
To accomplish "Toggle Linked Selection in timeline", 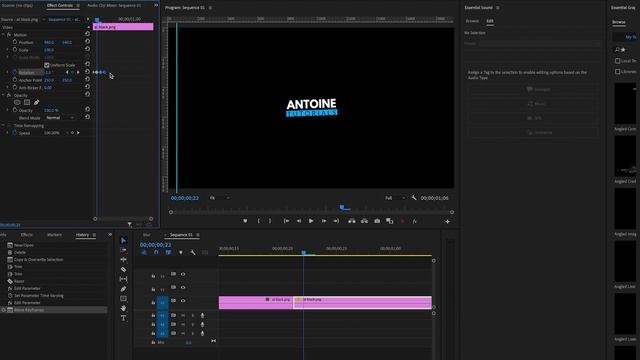I will 168,252.
